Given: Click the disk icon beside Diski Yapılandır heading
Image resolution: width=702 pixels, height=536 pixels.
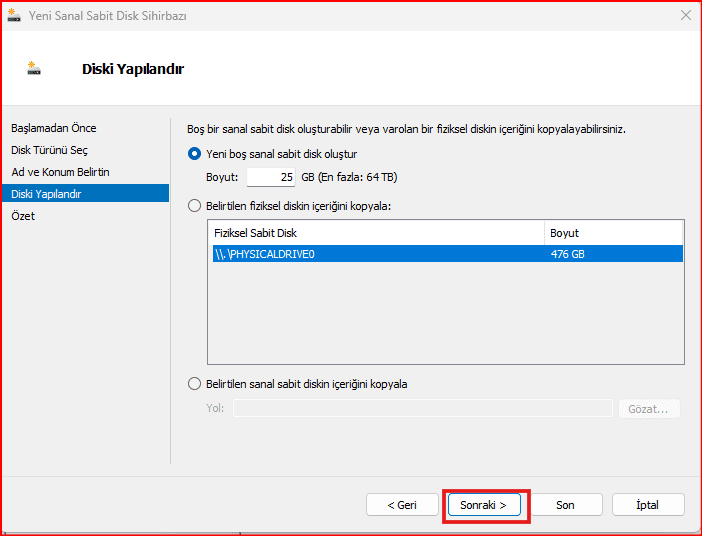Looking at the screenshot, I should pos(34,69).
